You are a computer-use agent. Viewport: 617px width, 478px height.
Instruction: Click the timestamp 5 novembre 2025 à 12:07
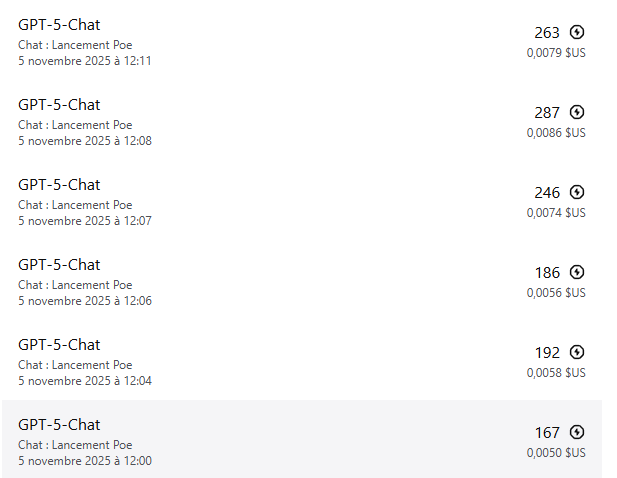[x=85, y=221]
